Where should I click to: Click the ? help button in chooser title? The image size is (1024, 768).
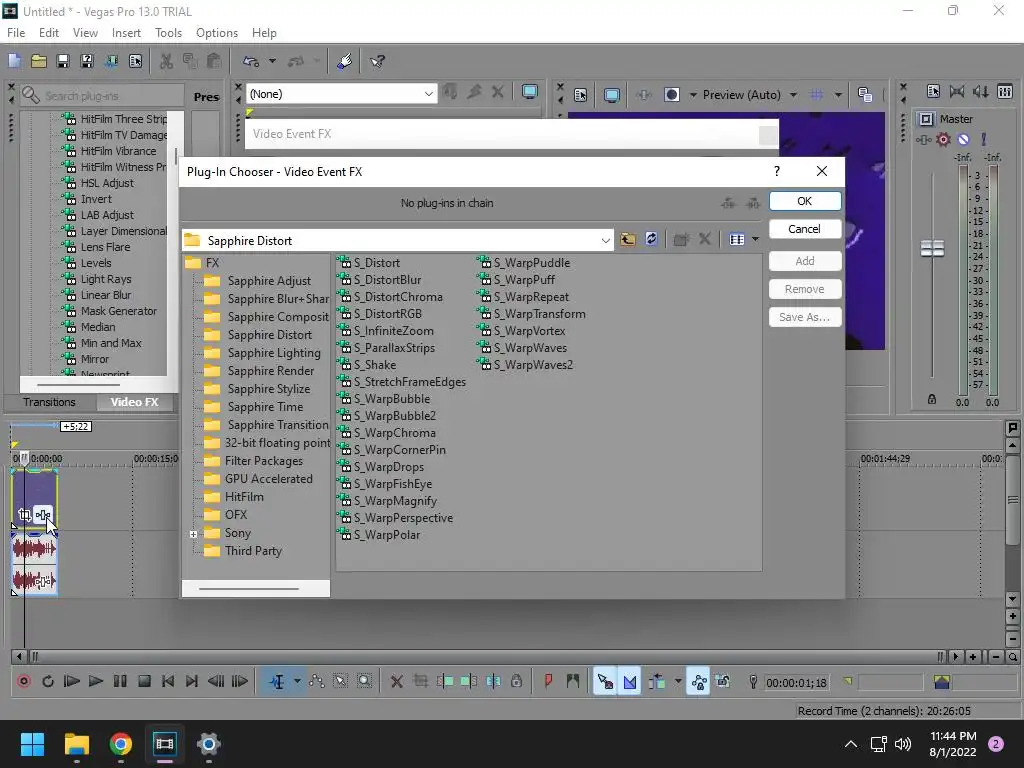tap(776, 171)
